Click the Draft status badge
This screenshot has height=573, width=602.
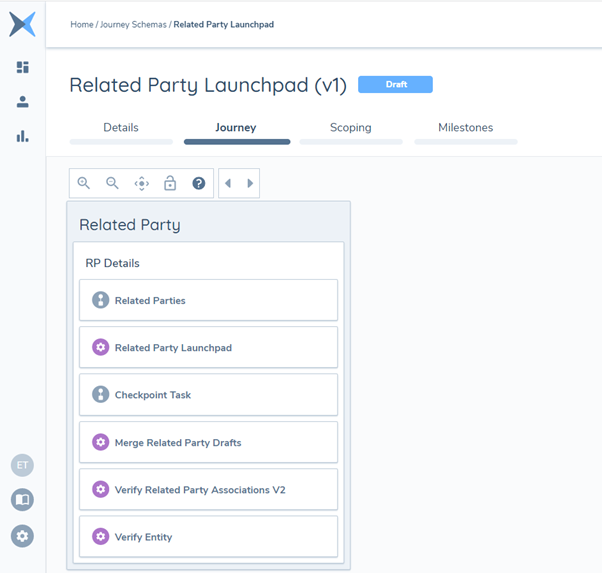(x=395, y=85)
